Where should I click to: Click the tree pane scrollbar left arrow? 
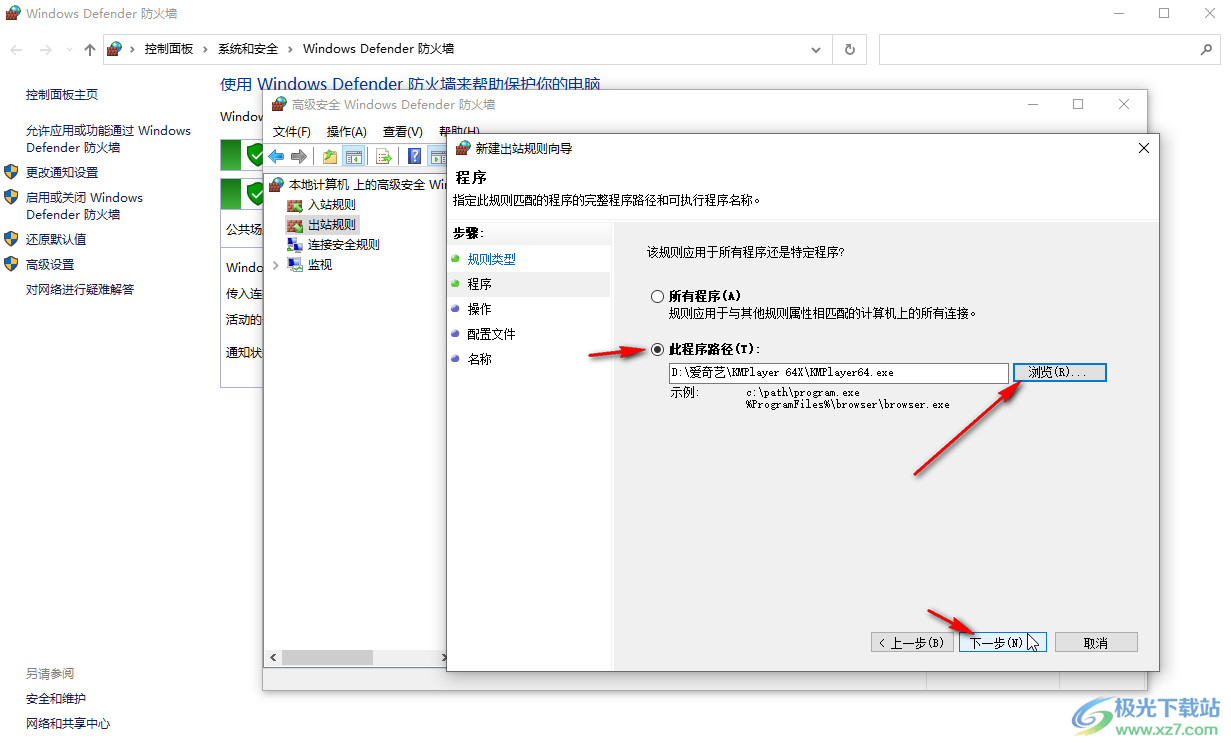[273, 658]
